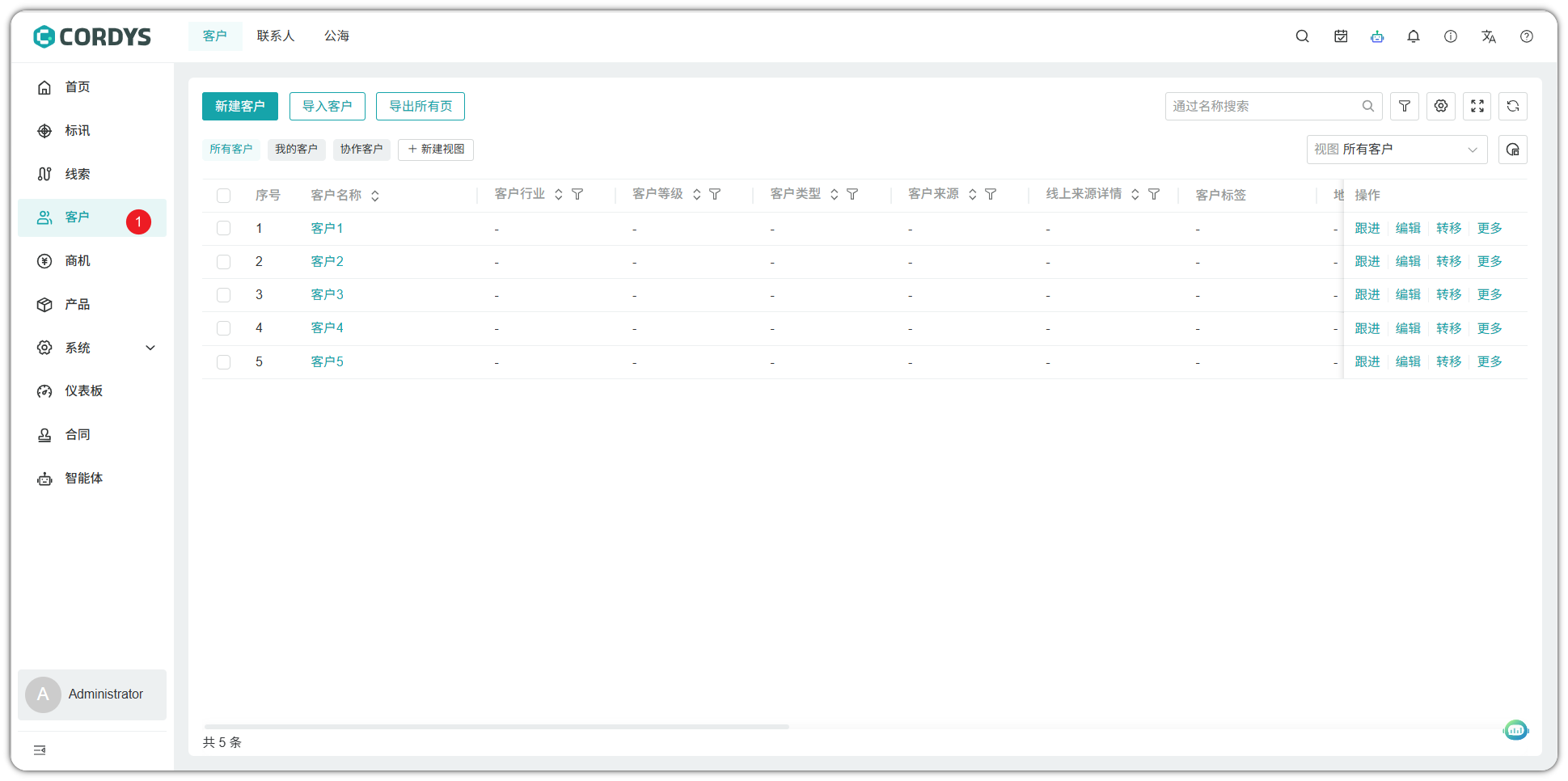
Task: Click the language switch icon
Action: [x=1488, y=36]
